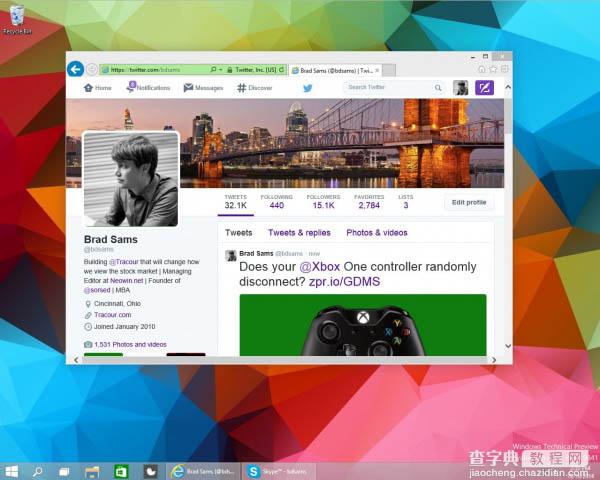Screen dimensions: 600x480
Task: Open the Followers 15.1K list
Action: [x=323, y=202]
